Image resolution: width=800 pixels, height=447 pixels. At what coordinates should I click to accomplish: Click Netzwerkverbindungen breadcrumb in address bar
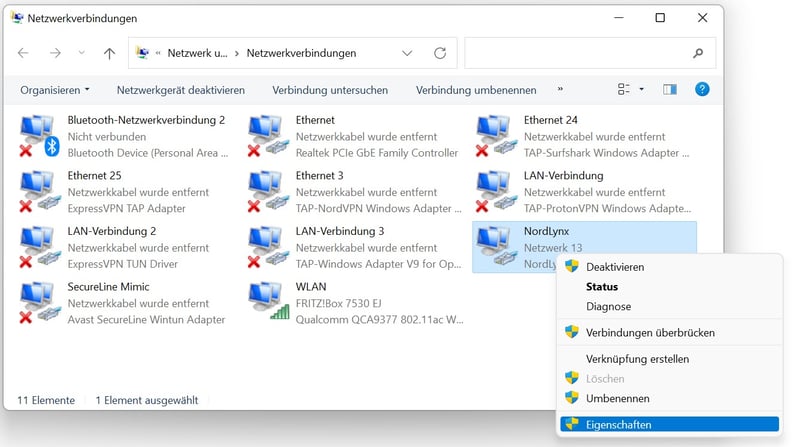pos(301,53)
